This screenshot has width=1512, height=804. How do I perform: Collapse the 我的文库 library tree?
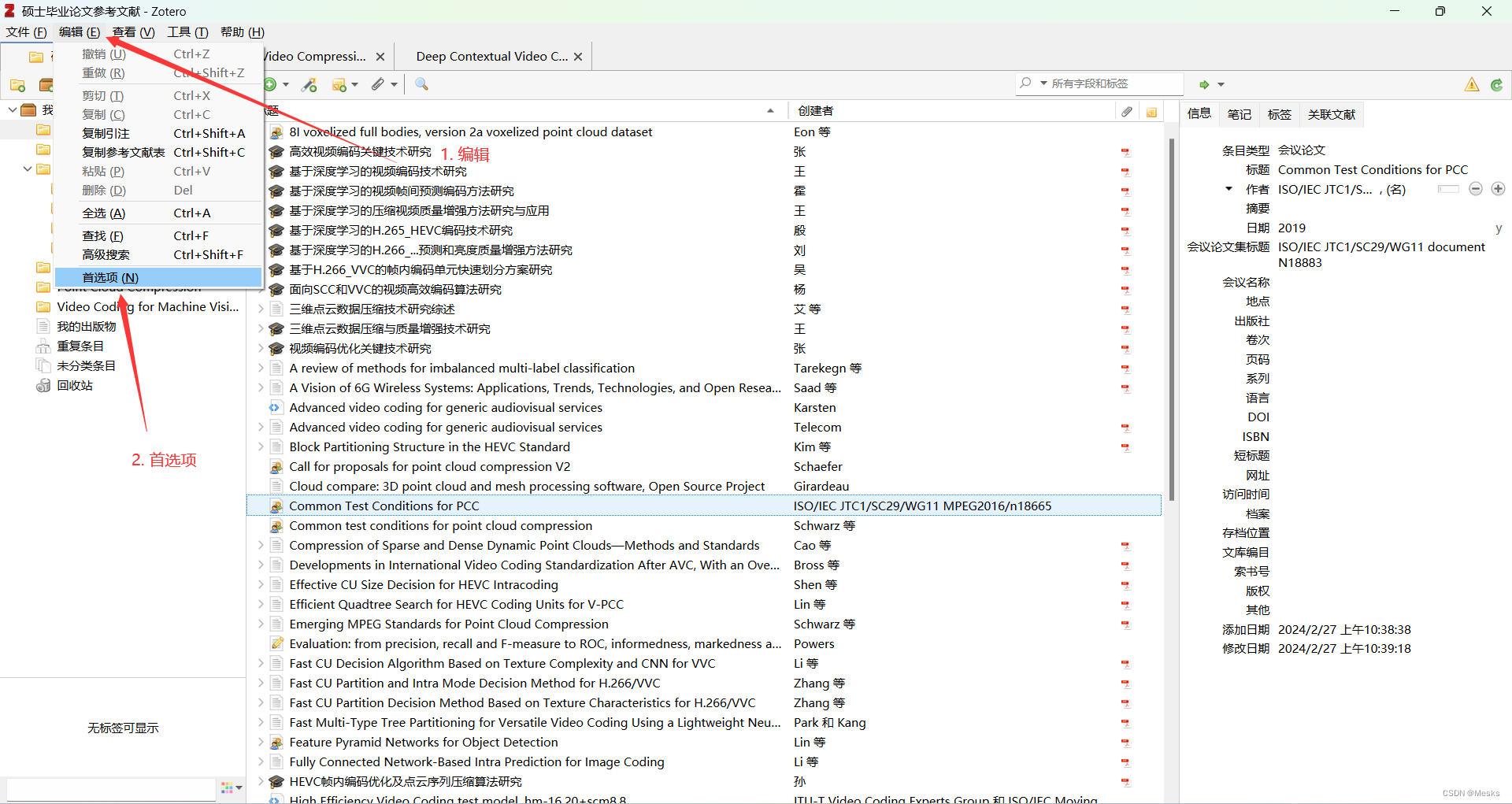pyautogui.click(x=12, y=109)
